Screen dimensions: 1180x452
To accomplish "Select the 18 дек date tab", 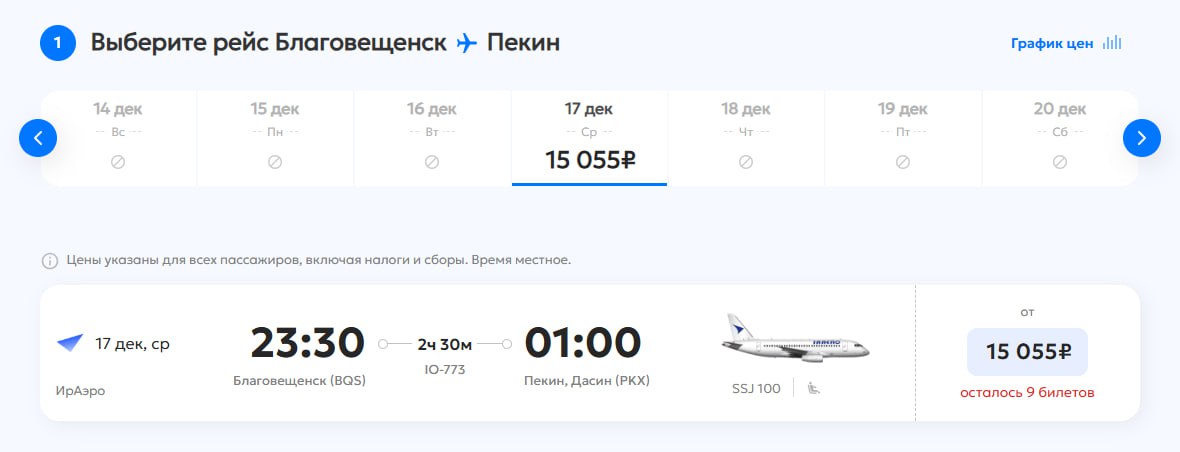I will coord(746,138).
